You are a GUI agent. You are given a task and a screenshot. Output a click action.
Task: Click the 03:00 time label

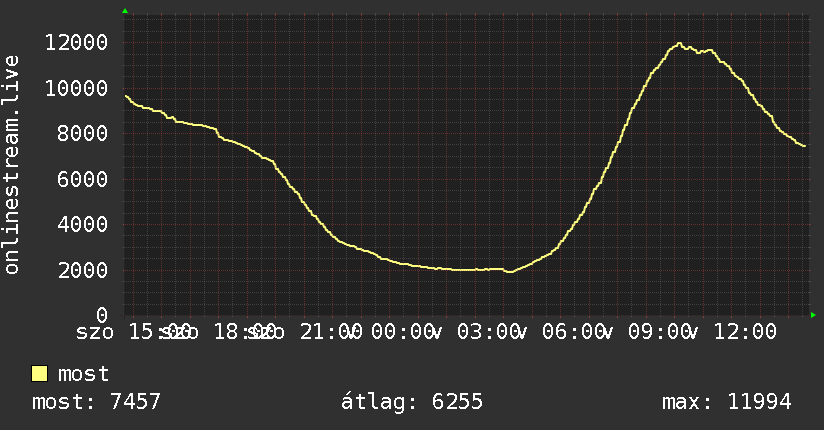pos(488,332)
